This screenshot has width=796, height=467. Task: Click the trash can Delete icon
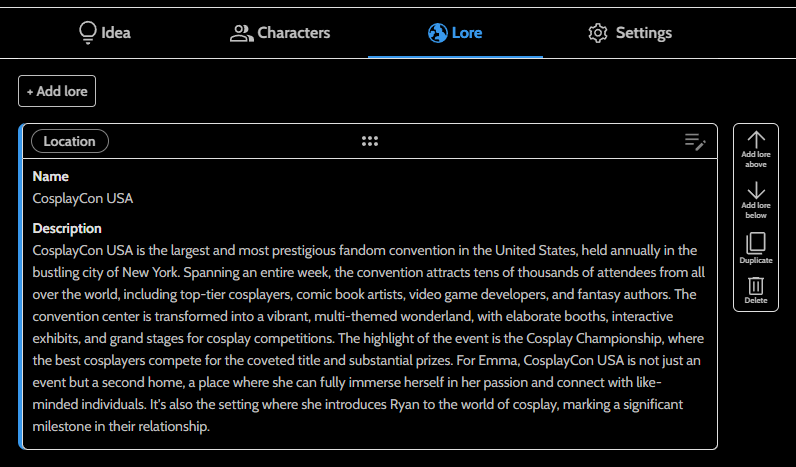pyautogui.click(x=756, y=285)
